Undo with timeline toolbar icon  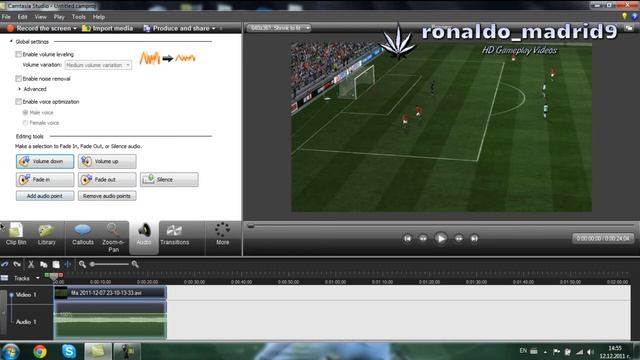tap(4, 264)
